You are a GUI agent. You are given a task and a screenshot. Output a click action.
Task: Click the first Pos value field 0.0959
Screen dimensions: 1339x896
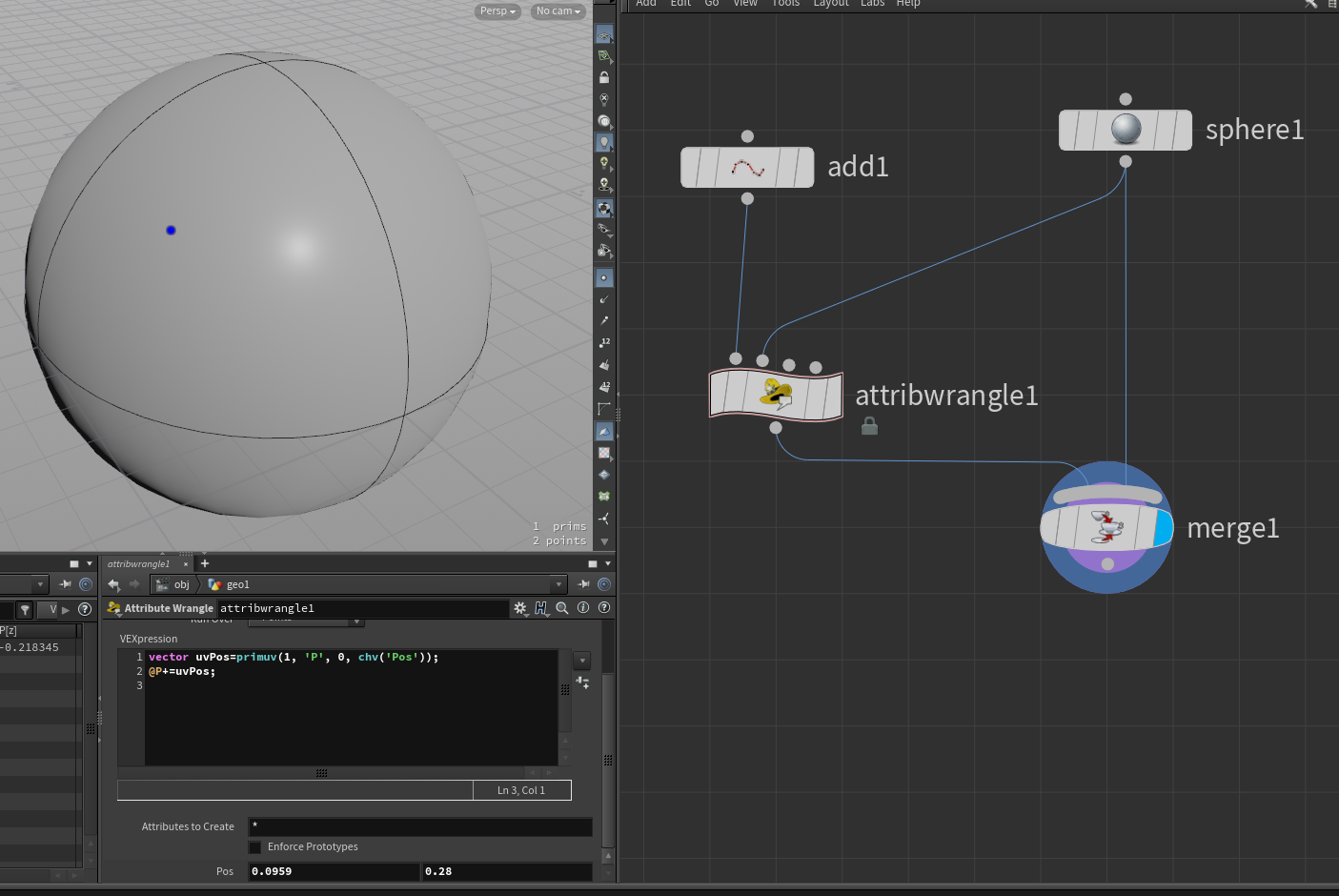[333, 871]
